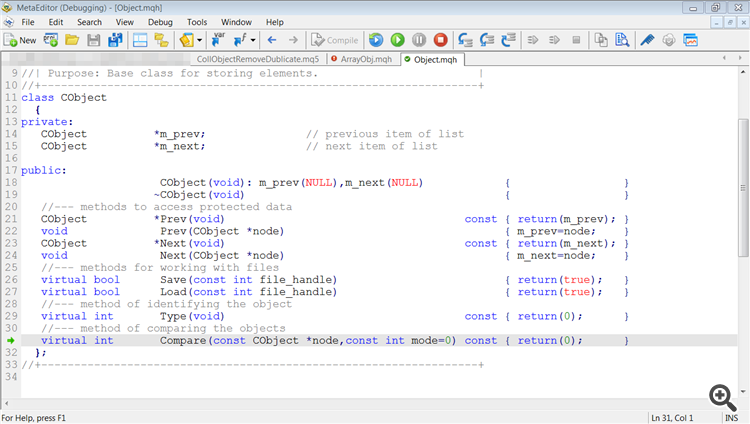Click the inner document restore button
The height and width of the screenshot is (424, 750).
click(x=730, y=22)
